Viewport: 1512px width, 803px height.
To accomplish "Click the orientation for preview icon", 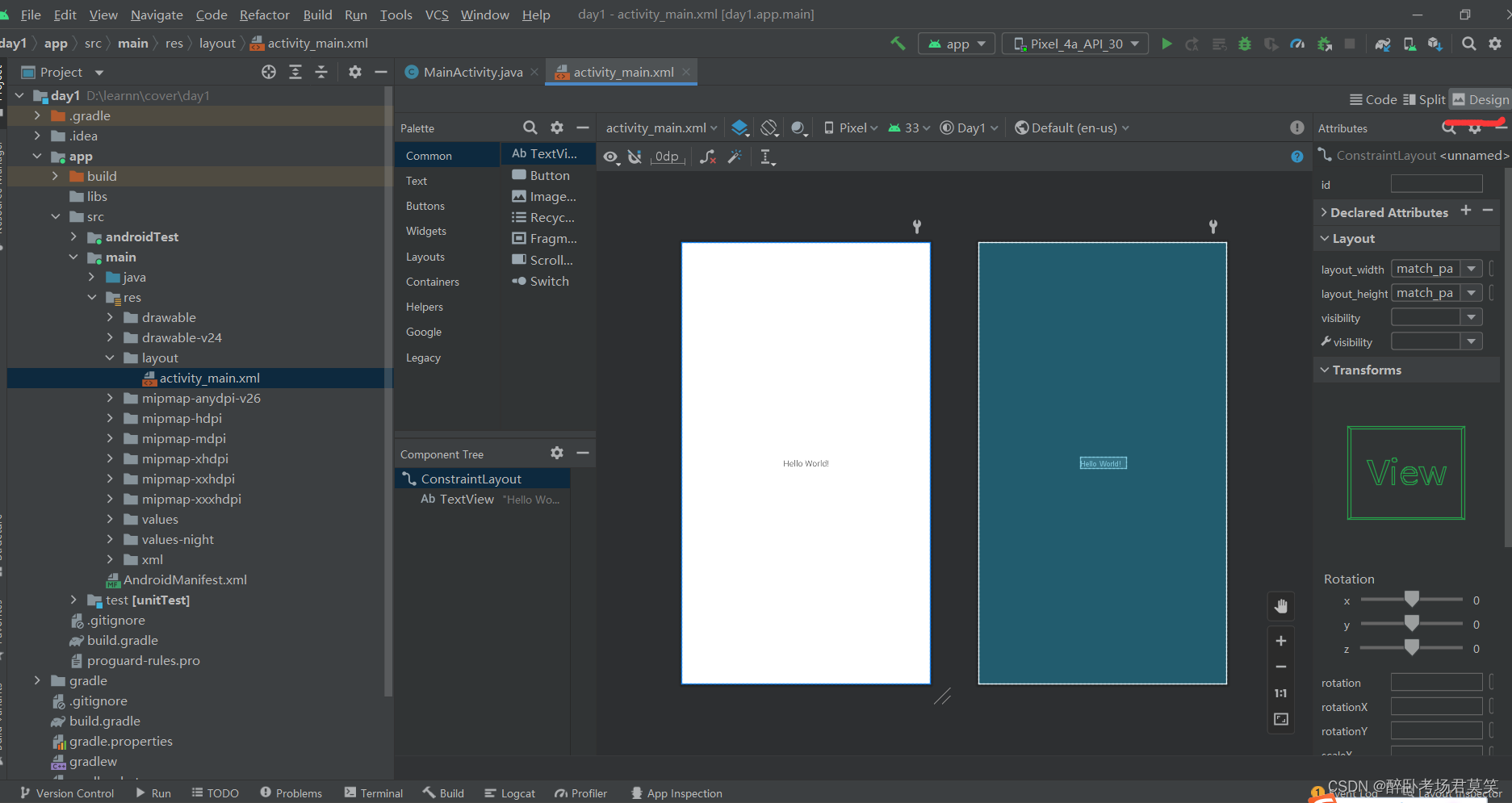I will [769, 128].
